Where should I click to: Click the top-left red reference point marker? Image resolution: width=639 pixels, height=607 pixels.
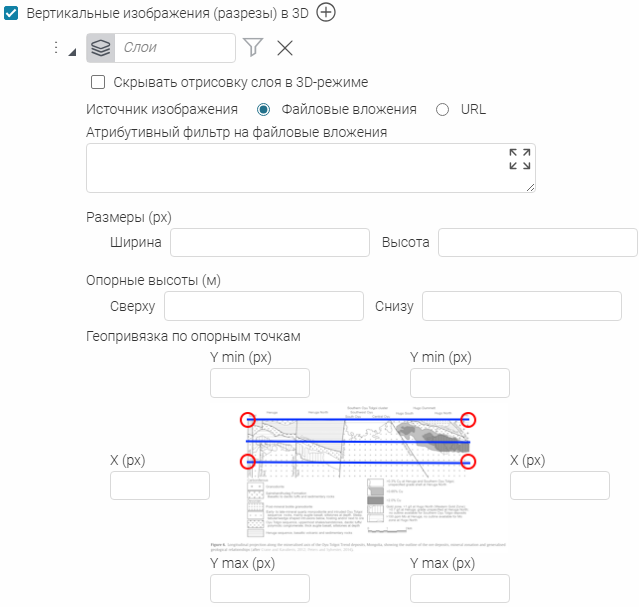coord(247,420)
